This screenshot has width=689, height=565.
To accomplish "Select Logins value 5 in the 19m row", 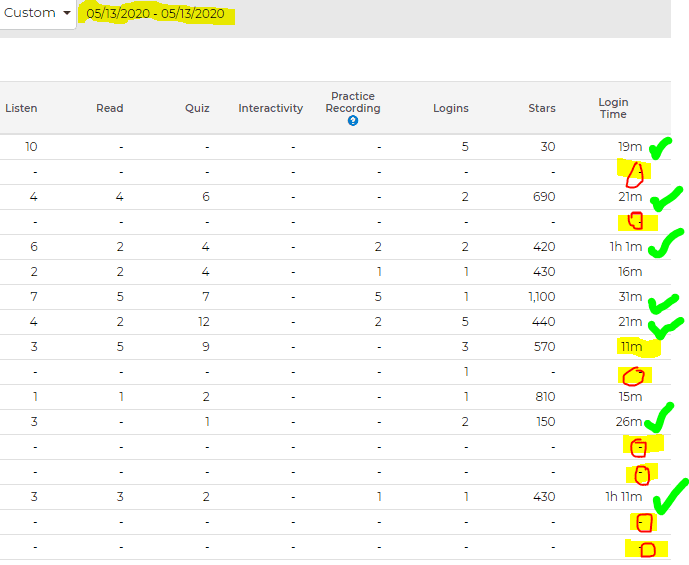I will click(x=465, y=147).
